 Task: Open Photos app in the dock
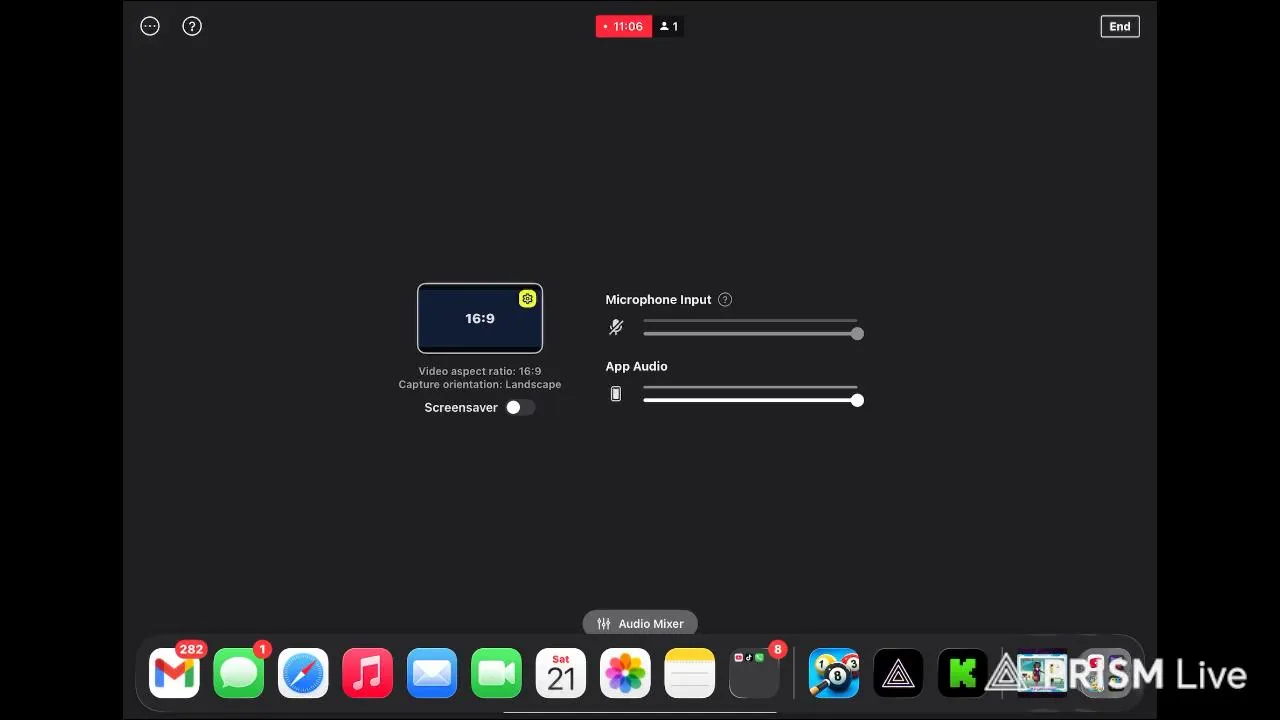626,674
